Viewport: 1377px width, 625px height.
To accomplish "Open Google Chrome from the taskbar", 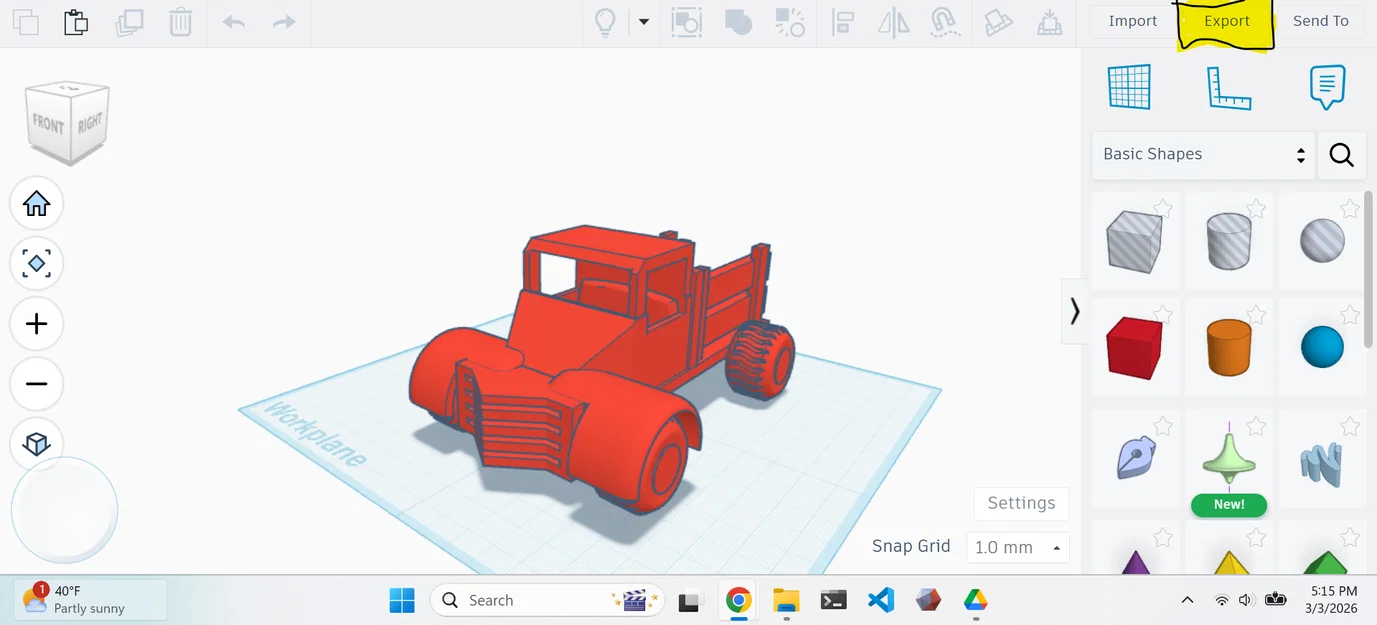I will [x=739, y=600].
